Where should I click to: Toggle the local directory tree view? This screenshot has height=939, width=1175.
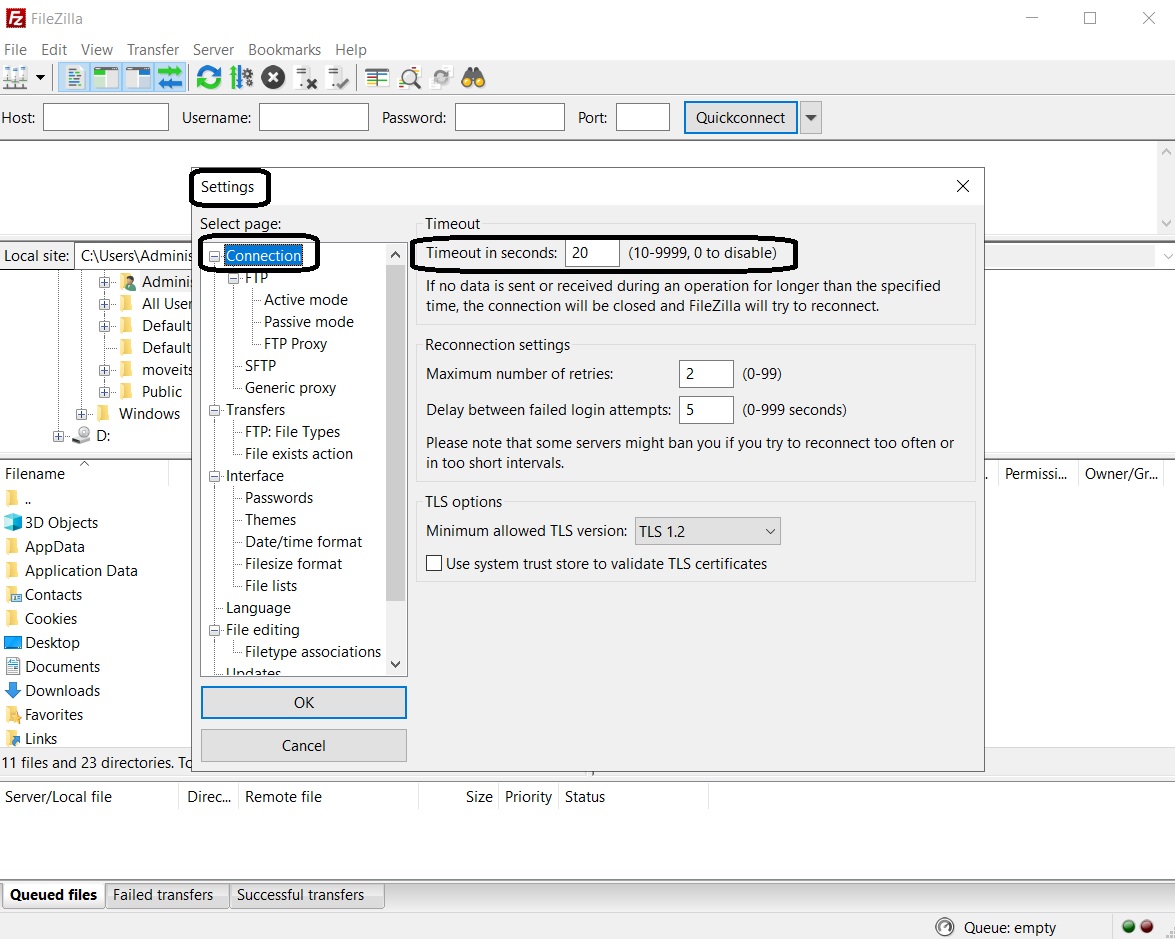point(104,77)
